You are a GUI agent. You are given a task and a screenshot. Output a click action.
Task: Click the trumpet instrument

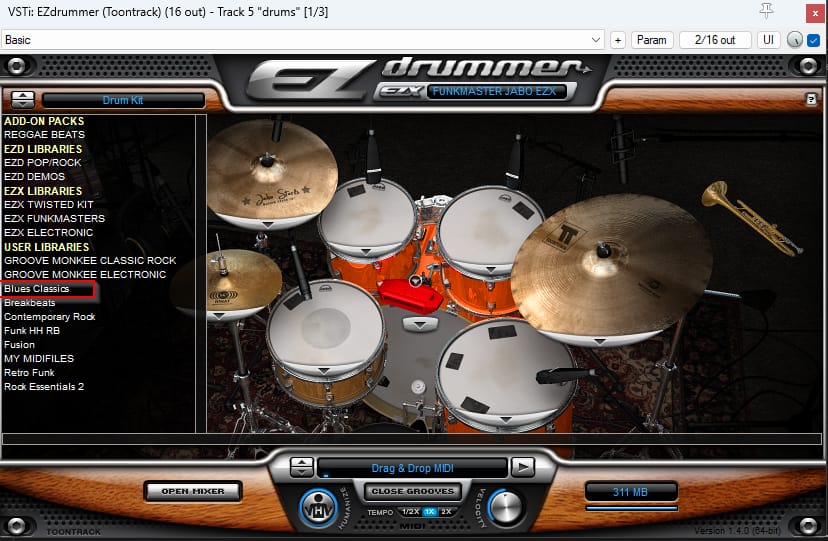pyautogui.click(x=751, y=218)
